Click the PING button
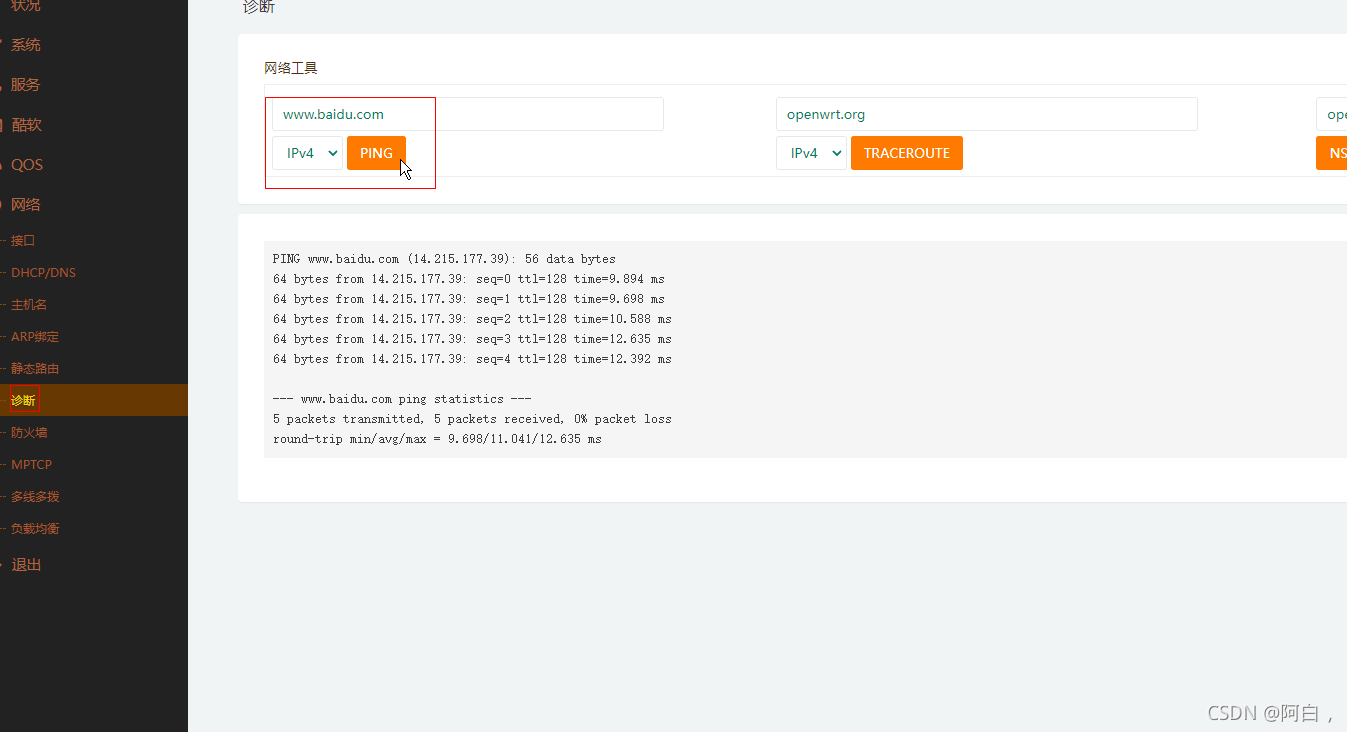Image resolution: width=1347 pixels, height=732 pixels. click(376, 153)
